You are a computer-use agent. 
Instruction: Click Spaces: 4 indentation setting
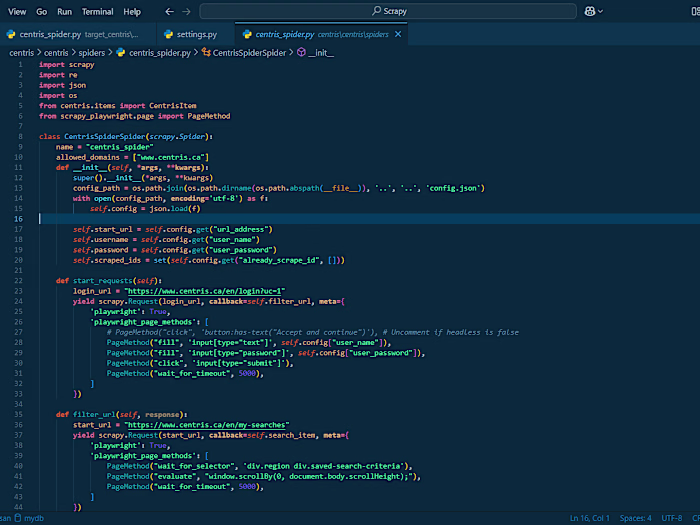(636, 518)
